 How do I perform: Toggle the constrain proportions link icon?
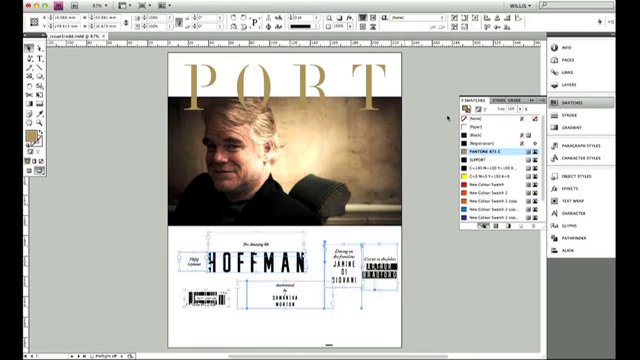(126, 22)
